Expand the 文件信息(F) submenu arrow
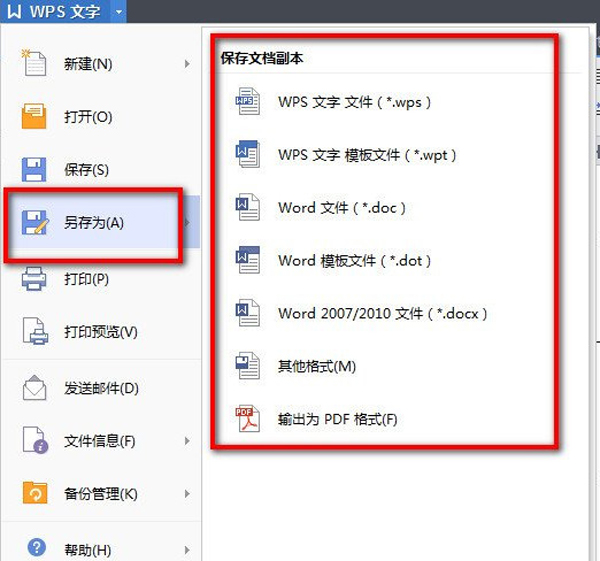600x561 pixels. (187, 441)
